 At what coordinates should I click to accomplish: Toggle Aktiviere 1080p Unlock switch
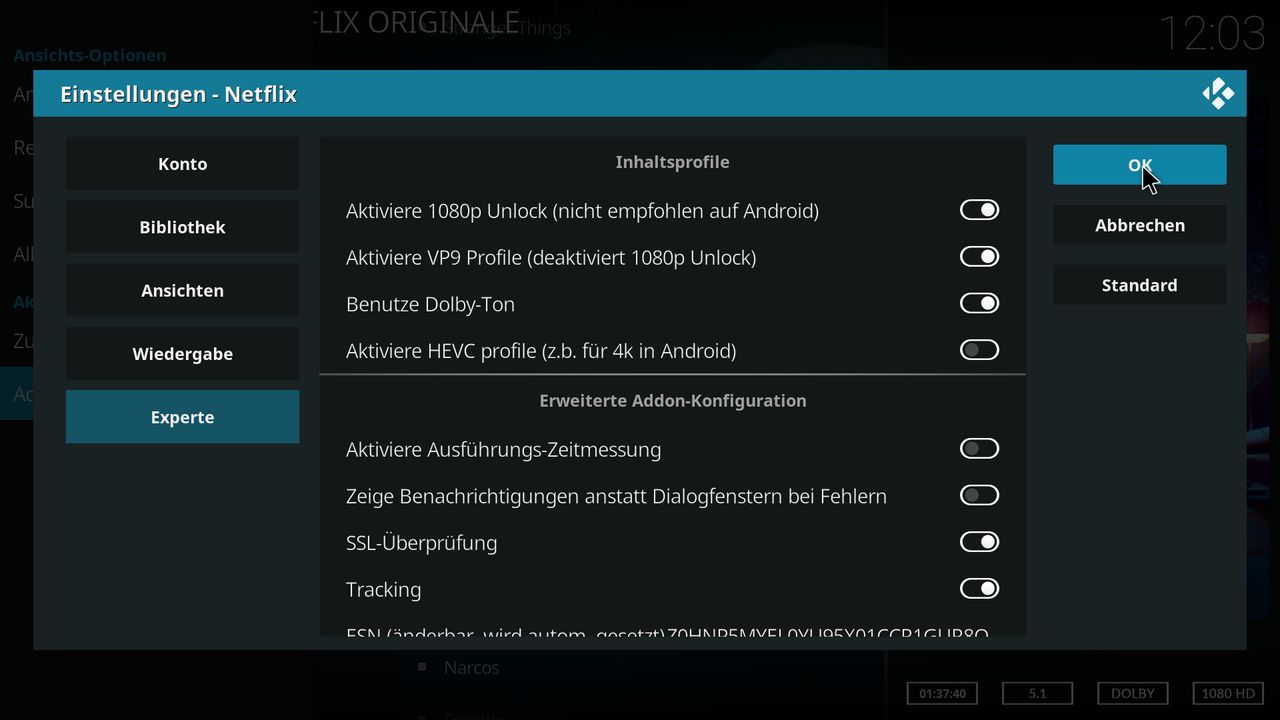tap(979, 210)
